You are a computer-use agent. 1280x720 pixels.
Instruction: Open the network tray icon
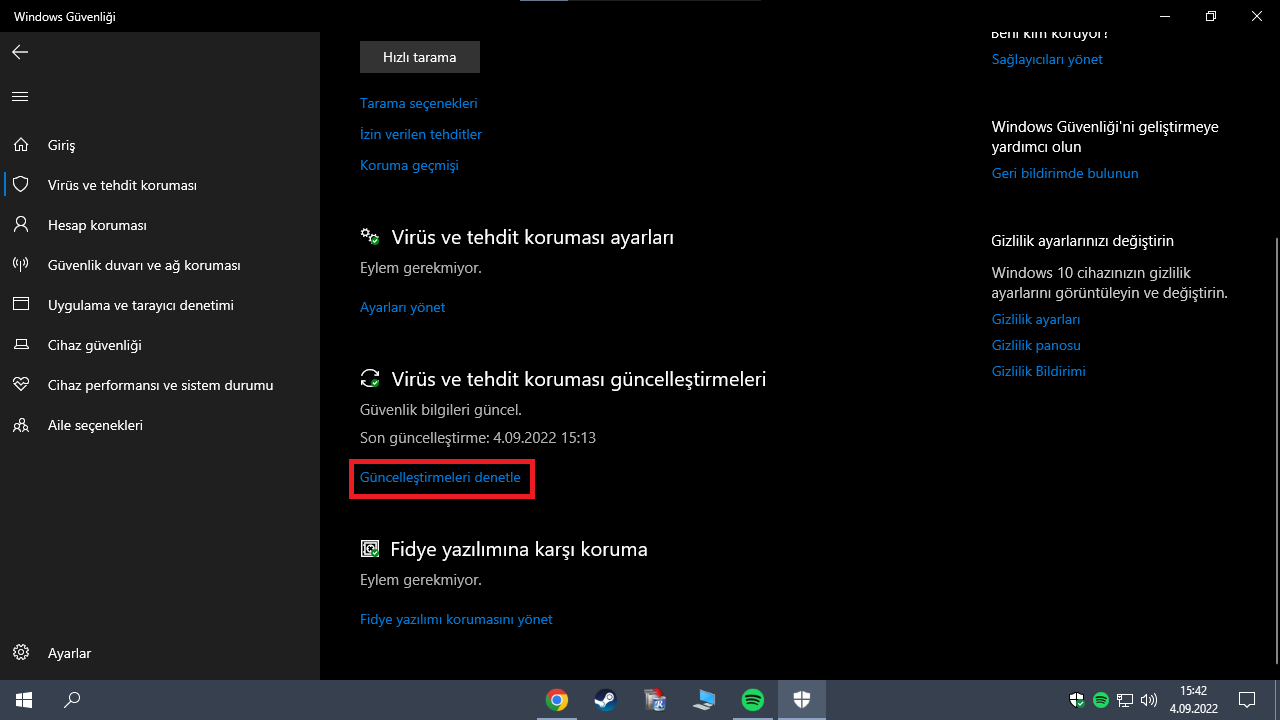pyautogui.click(x=1125, y=700)
